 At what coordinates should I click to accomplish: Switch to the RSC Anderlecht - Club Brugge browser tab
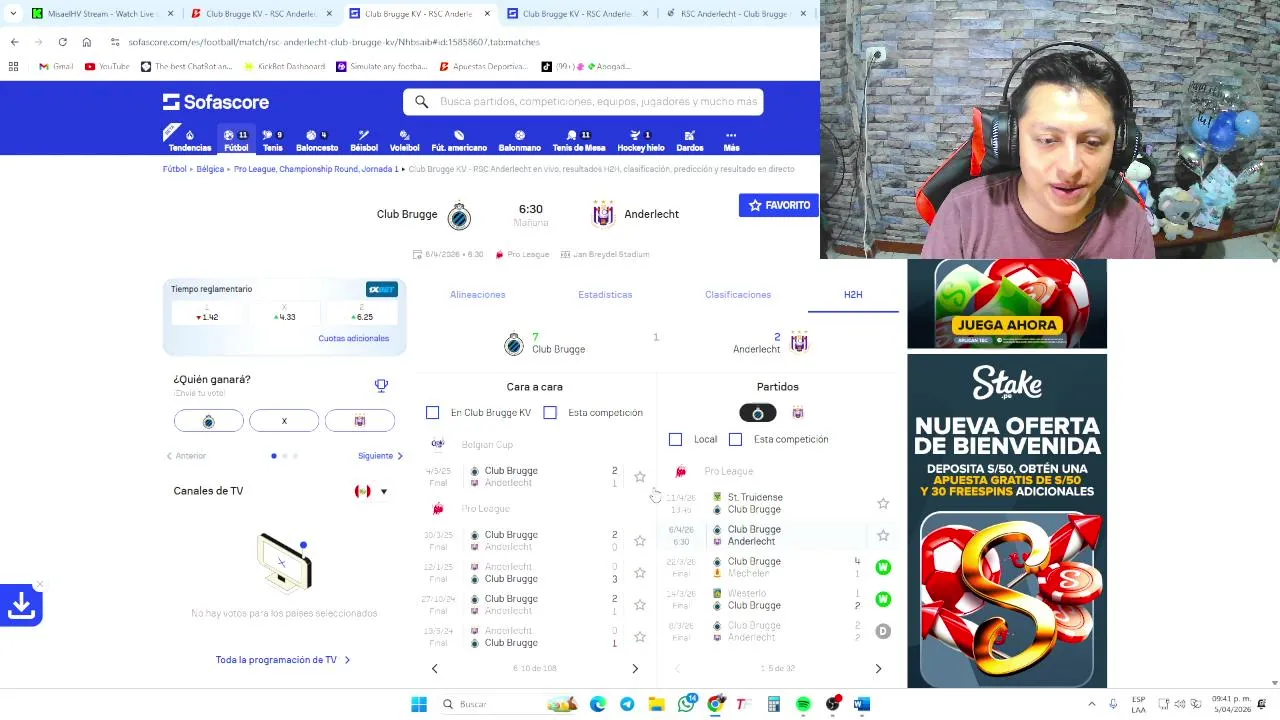pyautogui.click(x=737, y=14)
